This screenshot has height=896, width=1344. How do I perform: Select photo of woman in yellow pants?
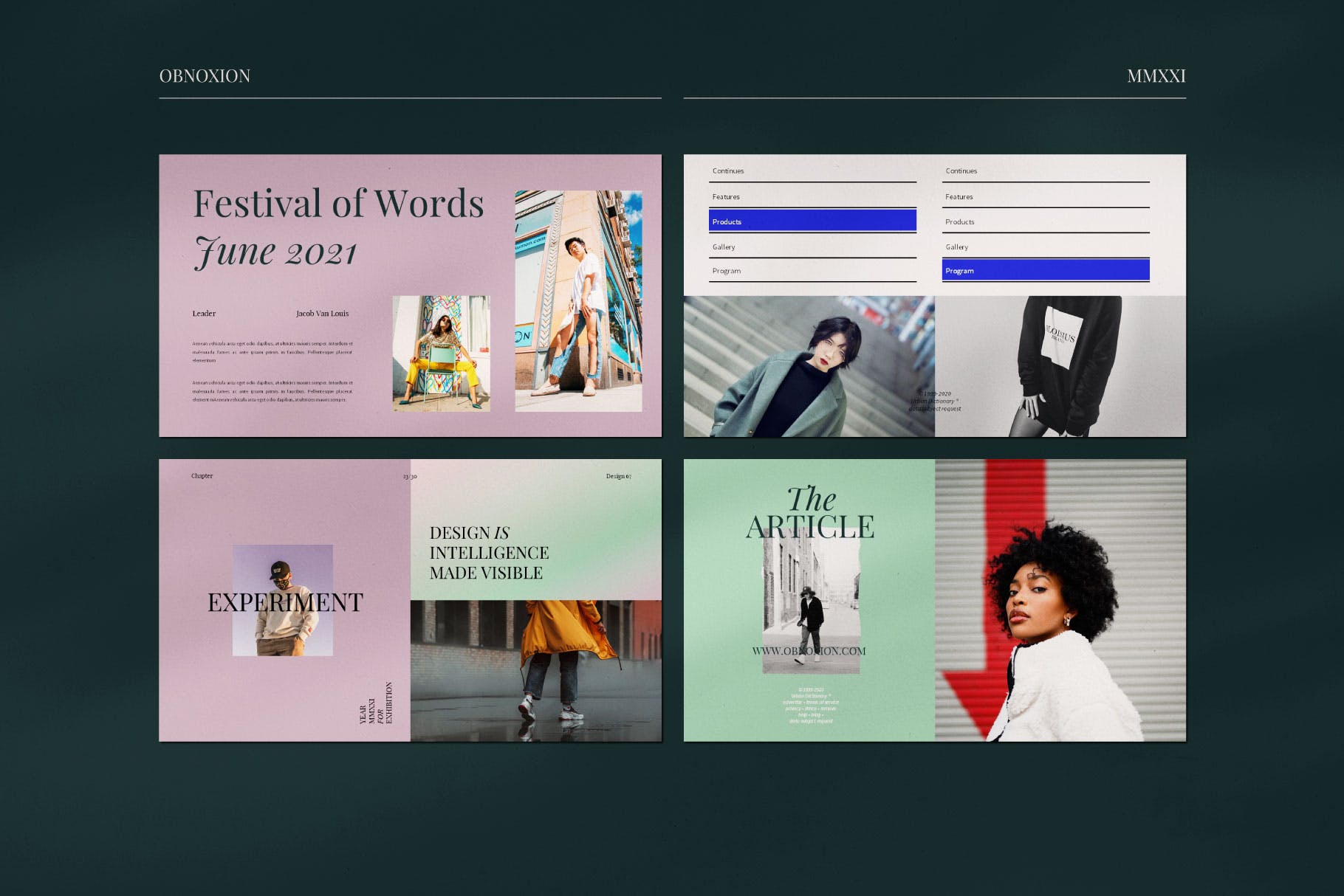pyautogui.click(x=441, y=354)
